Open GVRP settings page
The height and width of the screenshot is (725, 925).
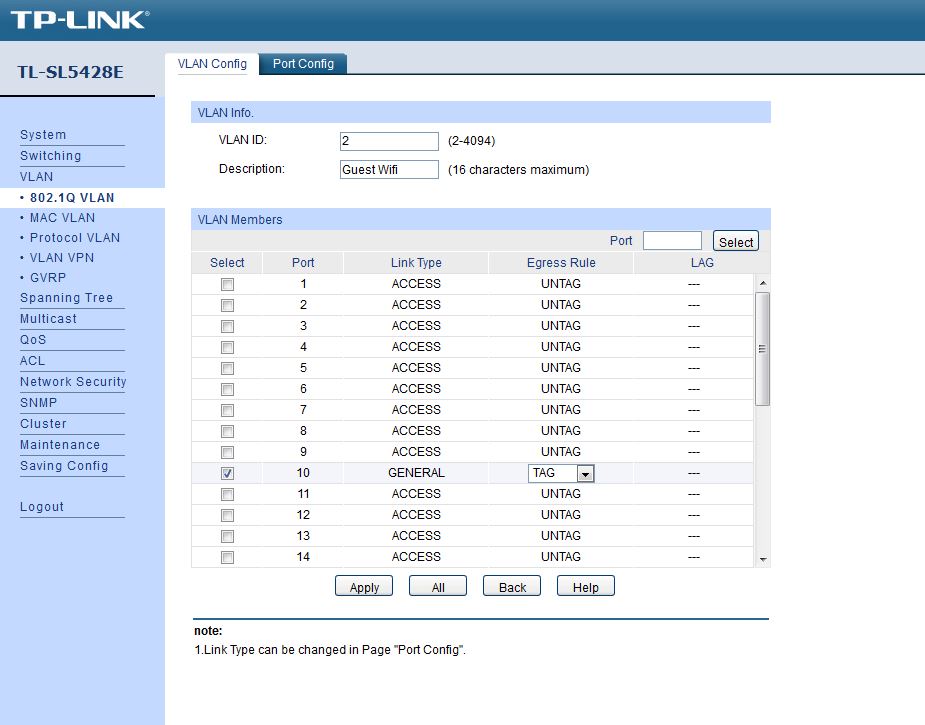(48, 278)
